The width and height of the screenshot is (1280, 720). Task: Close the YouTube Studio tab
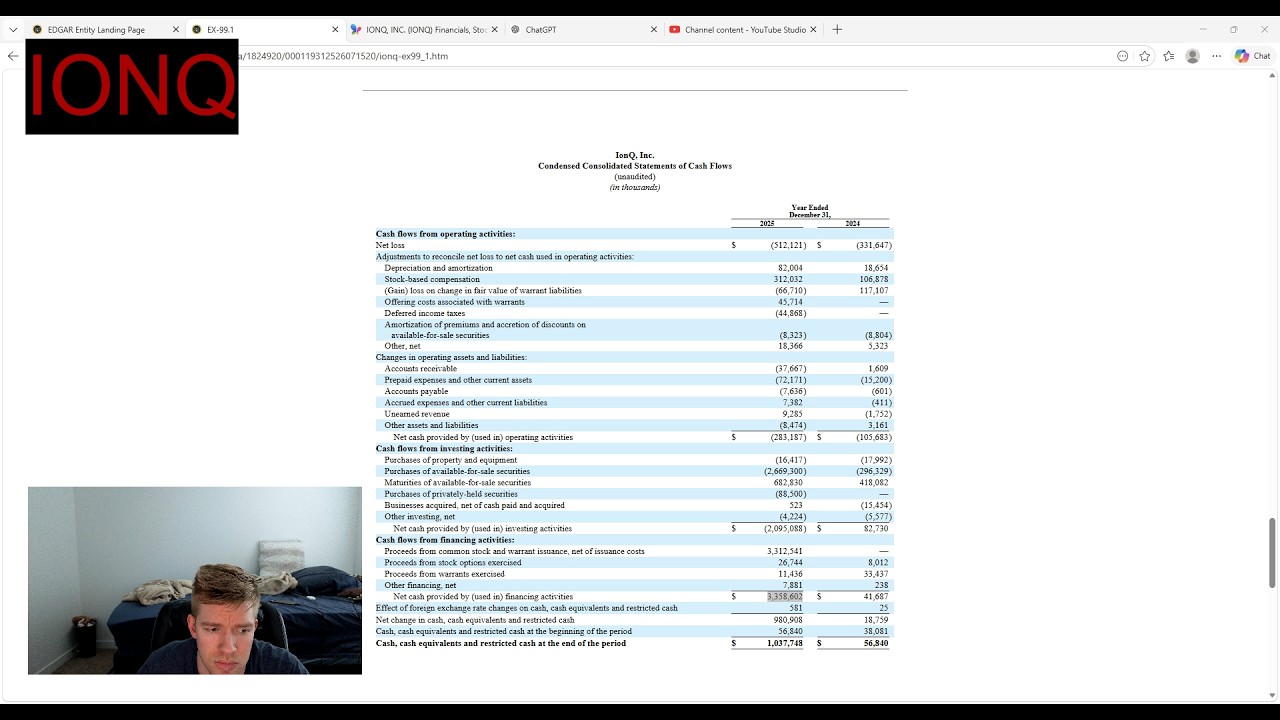(x=813, y=30)
